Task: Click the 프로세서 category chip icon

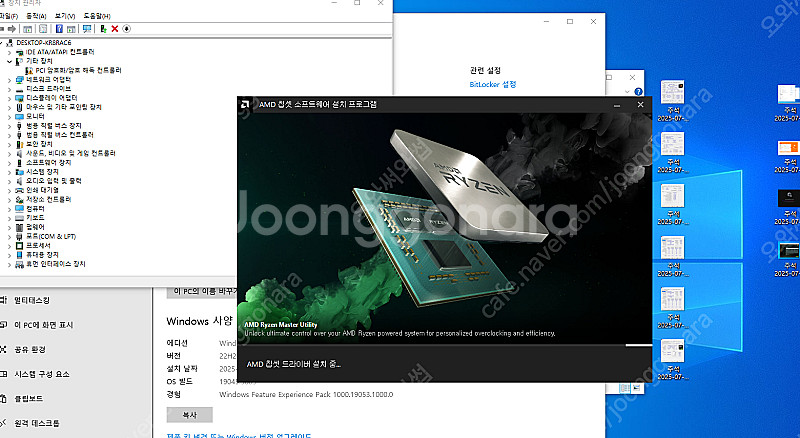Action: 19,246
